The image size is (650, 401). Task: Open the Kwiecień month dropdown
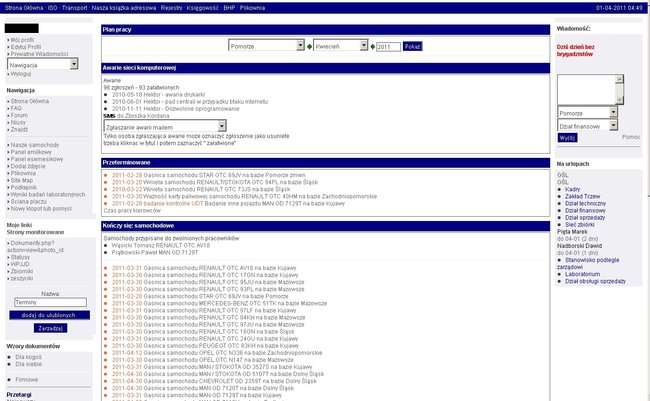(x=343, y=46)
